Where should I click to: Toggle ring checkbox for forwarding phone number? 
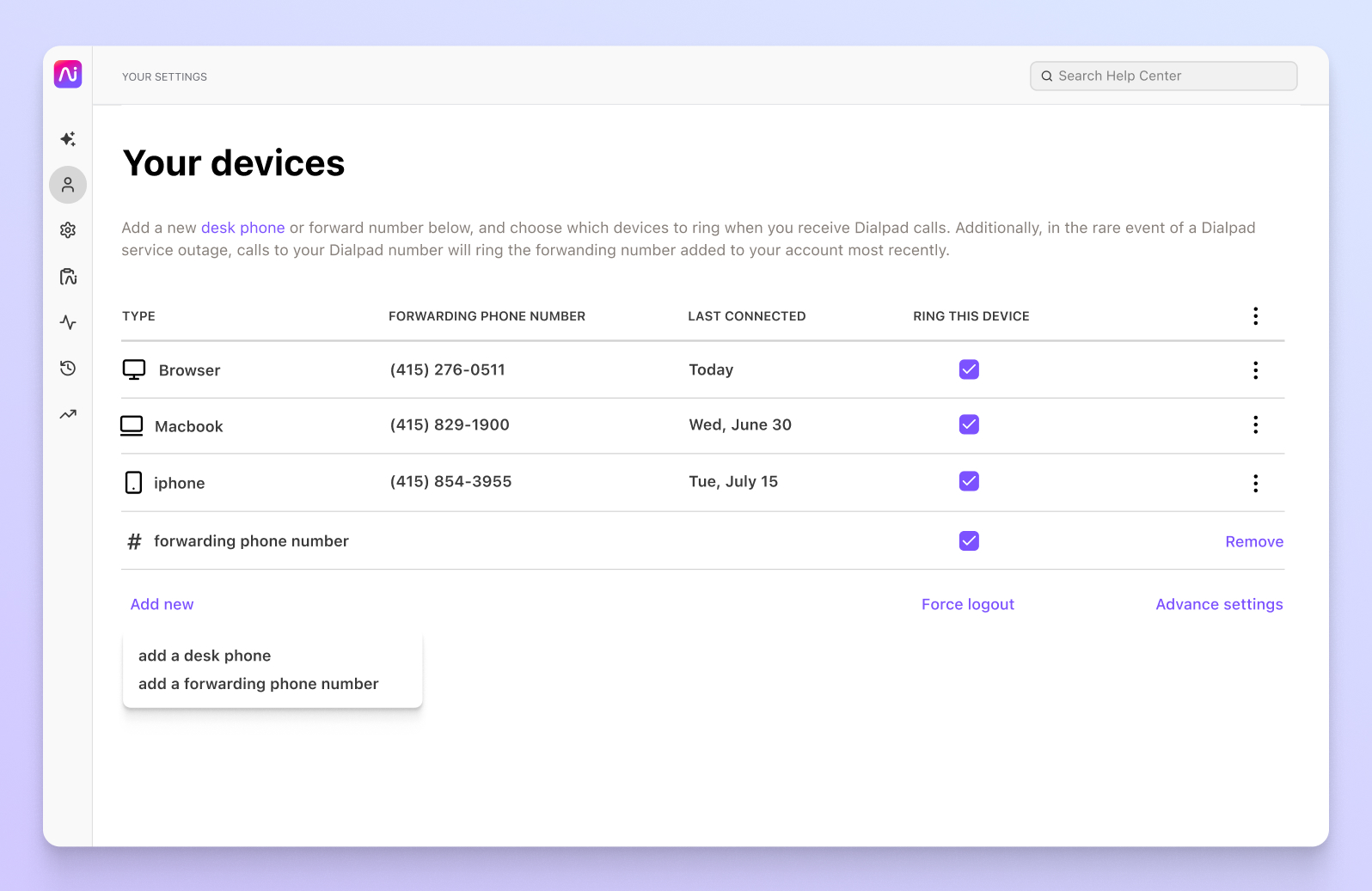pyautogui.click(x=969, y=540)
